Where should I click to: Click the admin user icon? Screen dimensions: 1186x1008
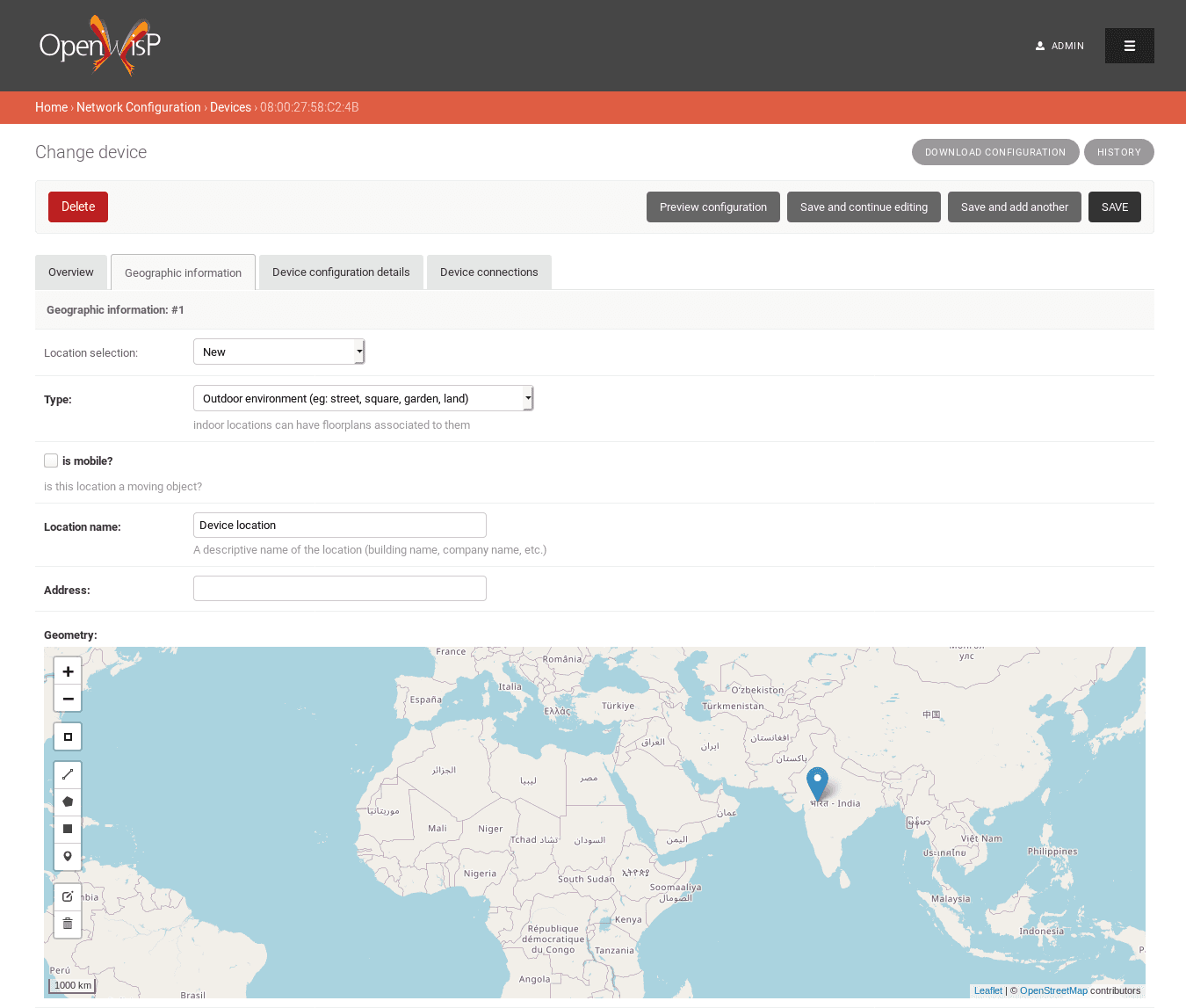click(1040, 46)
